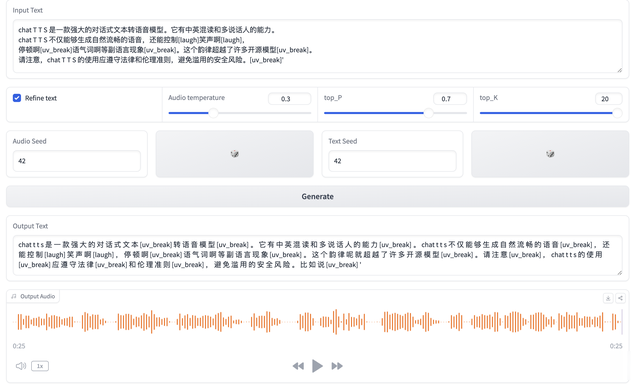
Task: Click the top_P value field
Action: click(x=450, y=99)
